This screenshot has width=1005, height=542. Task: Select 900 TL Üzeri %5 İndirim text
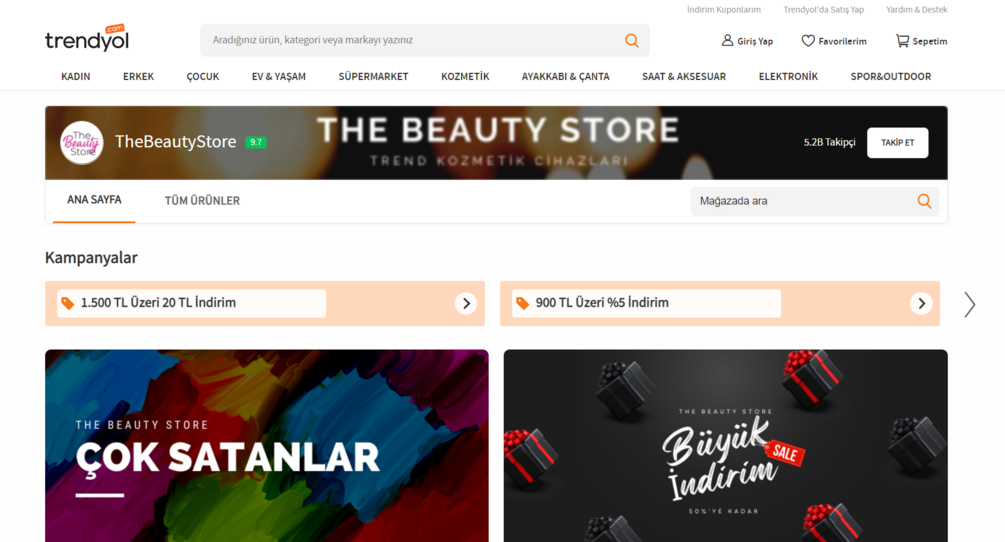point(602,302)
